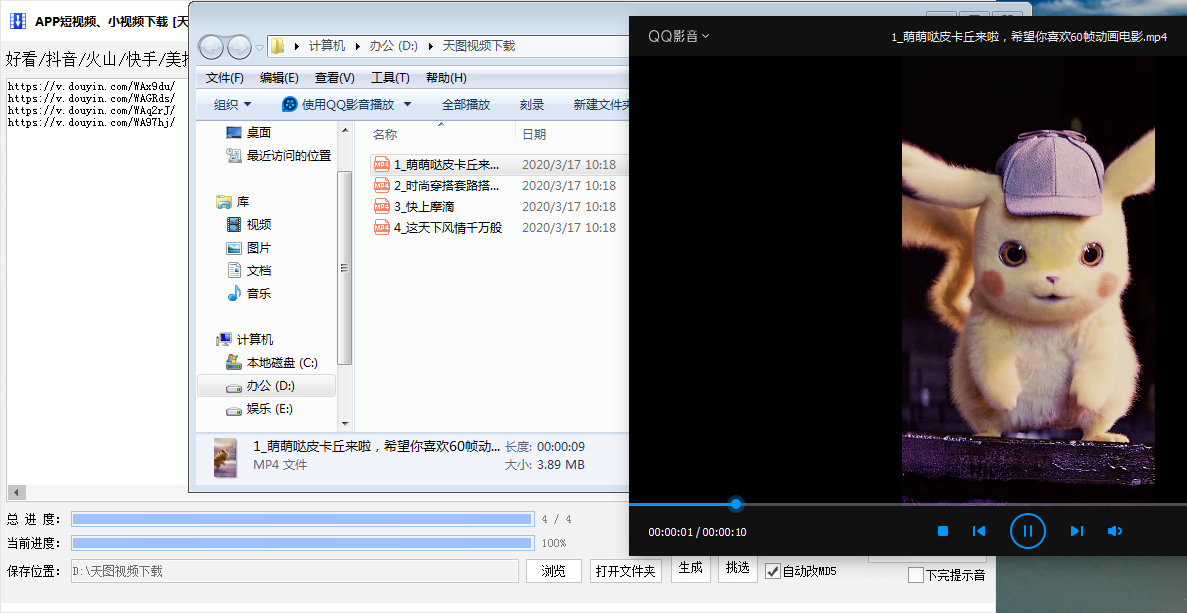Open the 帮助(H) menu

(x=446, y=78)
